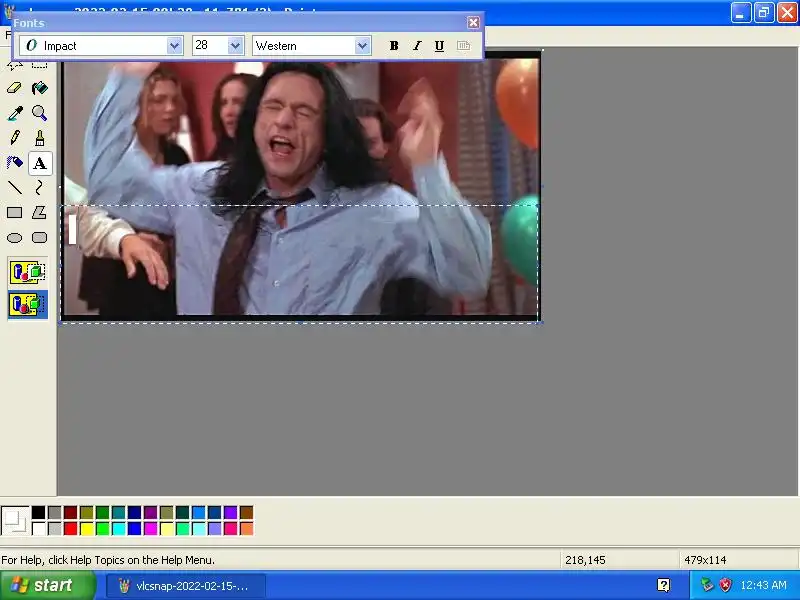This screenshot has height=600, width=800.
Task: Click the greyed vertical text icon in Fonts bar
Action: tap(463, 46)
